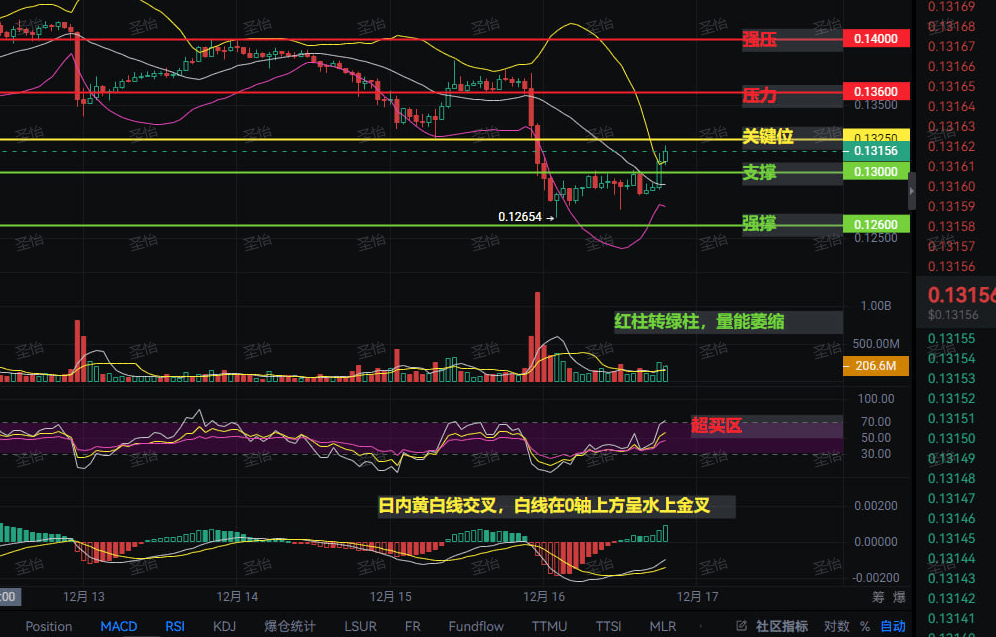Select the 日内黄白线交叉 MACD note
The width and height of the screenshot is (996, 637).
point(544,506)
